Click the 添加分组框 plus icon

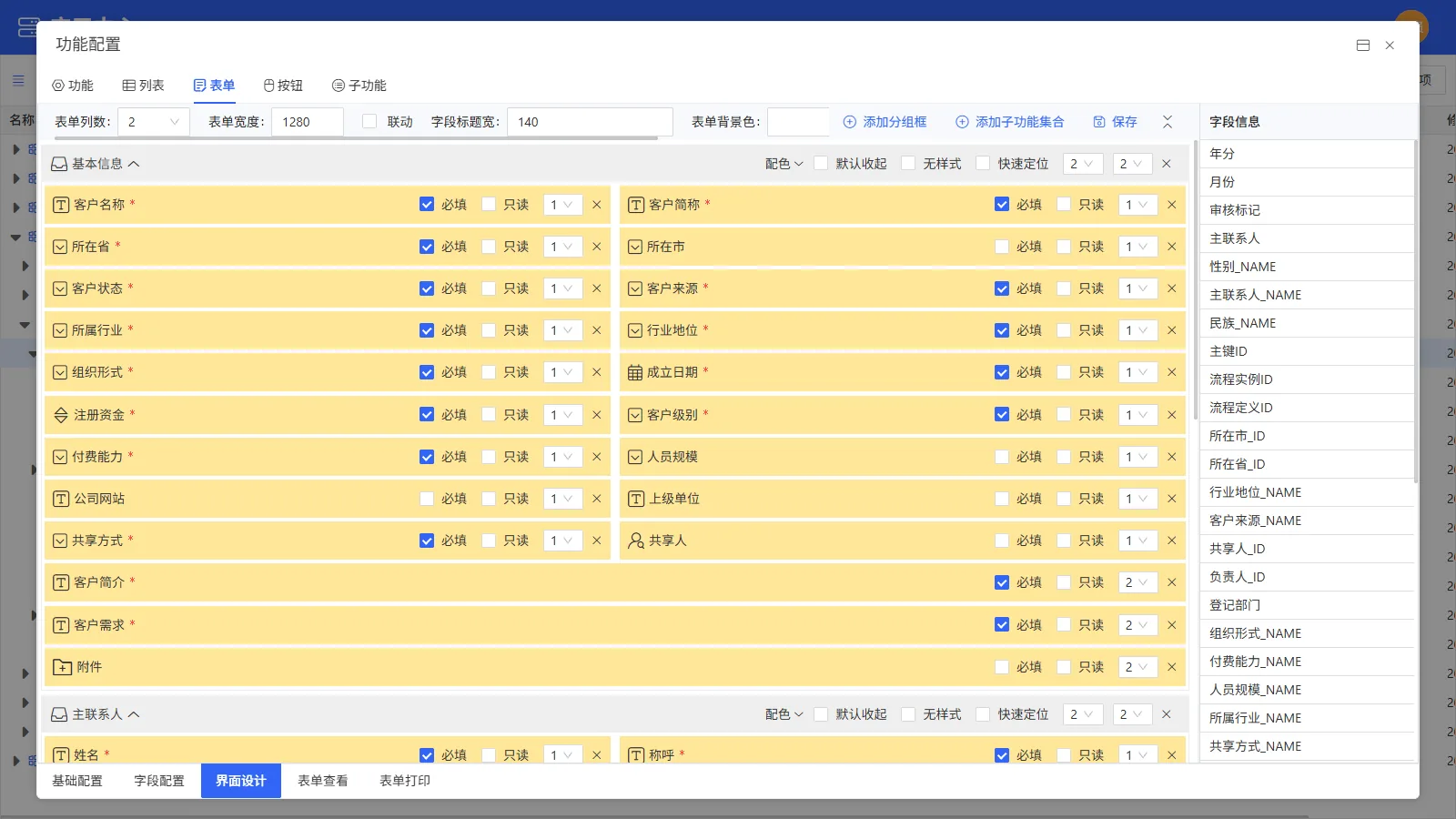coord(850,122)
